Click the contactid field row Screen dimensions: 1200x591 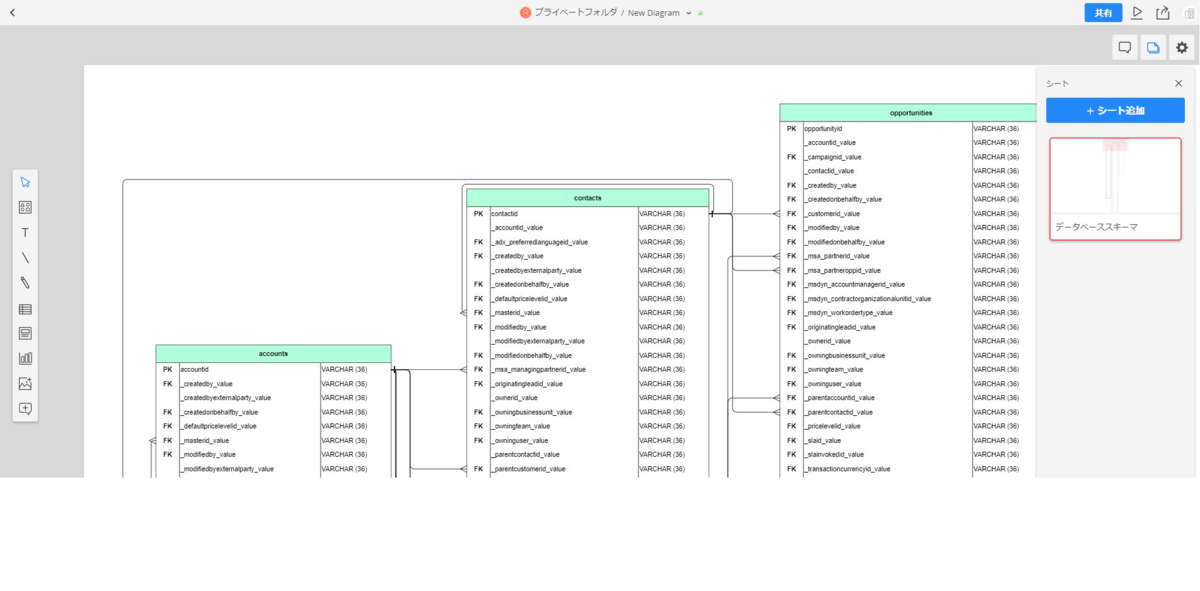point(588,214)
